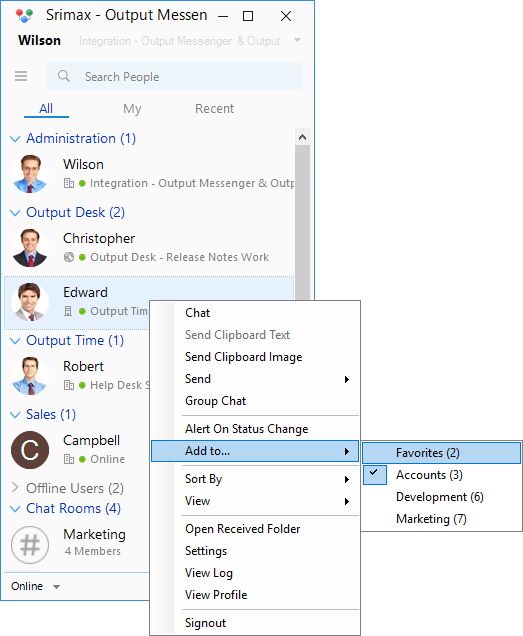The width and height of the screenshot is (523, 636).
Task: Select the Campbell contact name
Action: [x=91, y=440]
